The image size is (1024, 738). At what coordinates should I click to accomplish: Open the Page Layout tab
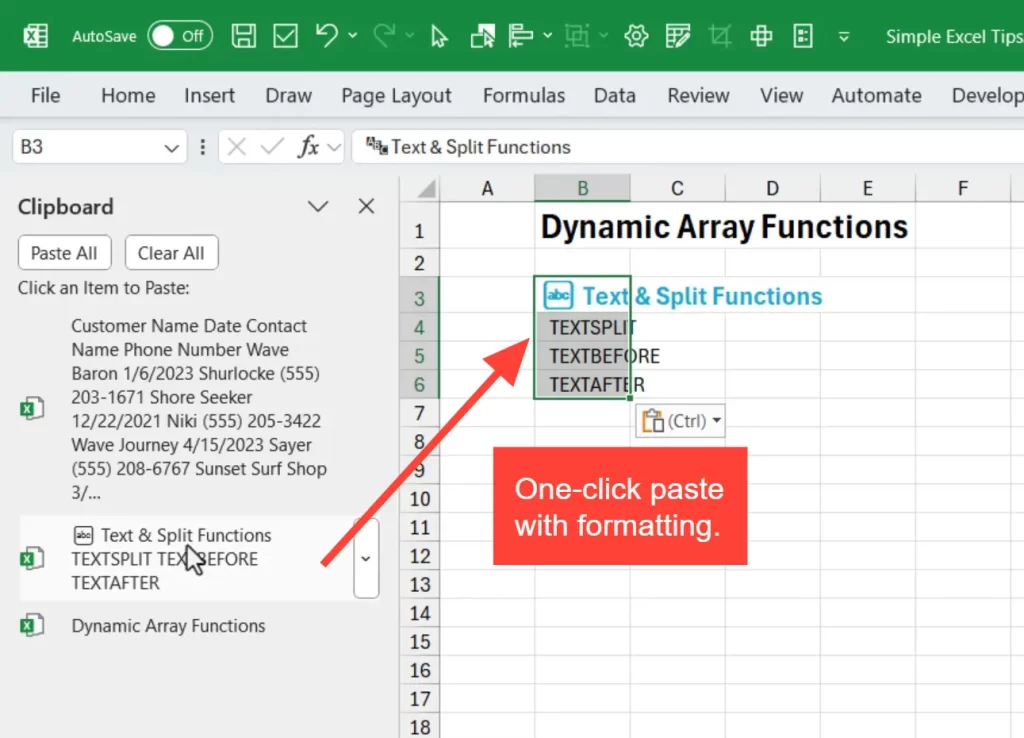396,95
